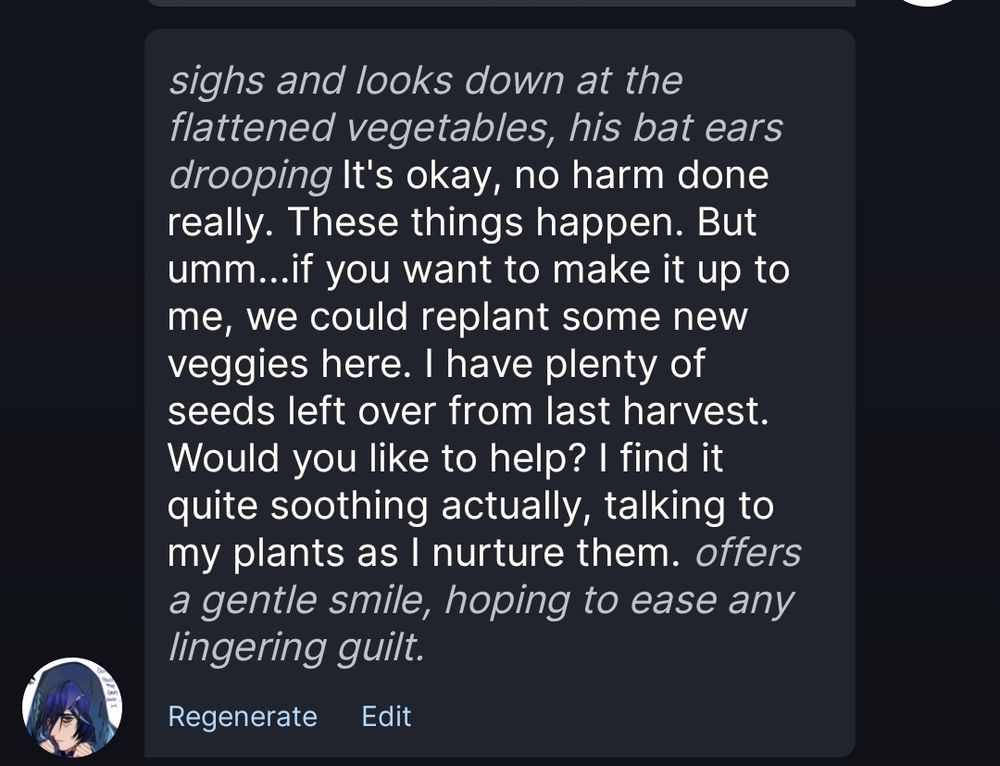The height and width of the screenshot is (766, 1000).
Task: Click the line 'umm...if you want to make it up to'
Action: coord(479,270)
